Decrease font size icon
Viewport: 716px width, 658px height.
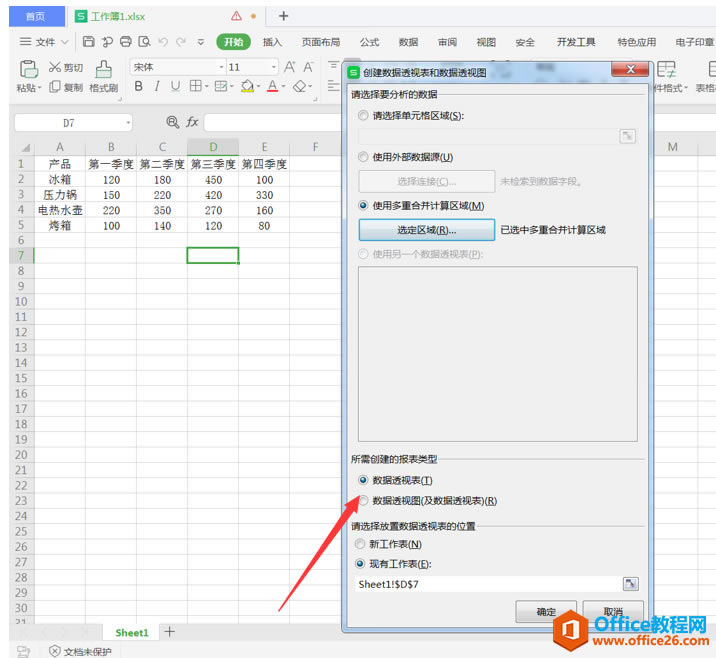click(x=308, y=67)
